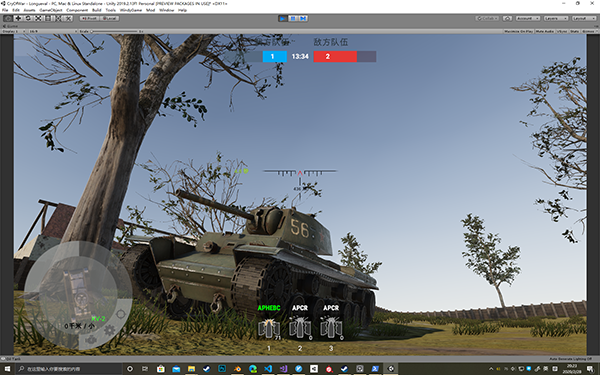Select the Hand view tool
Viewport: 600px width, 375px height.
click(8, 18)
